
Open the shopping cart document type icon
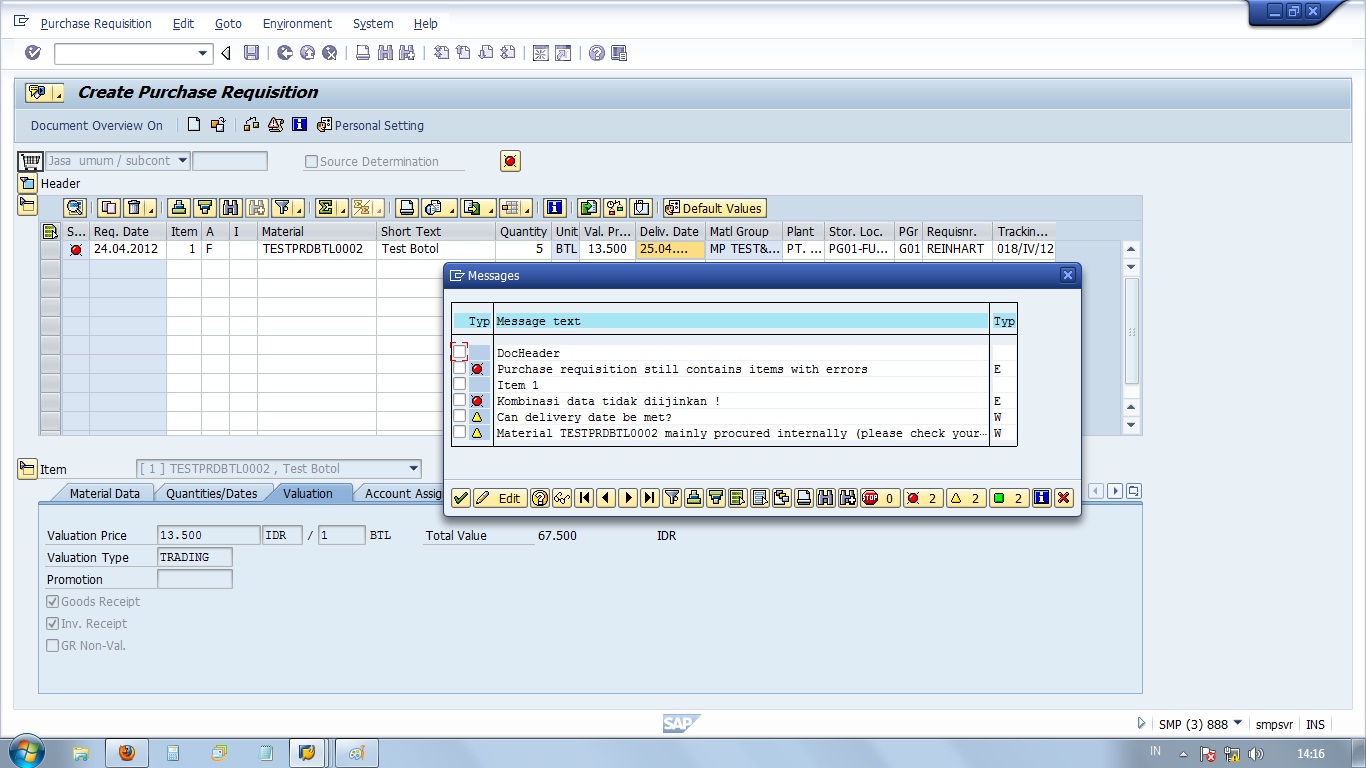coord(30,161)
